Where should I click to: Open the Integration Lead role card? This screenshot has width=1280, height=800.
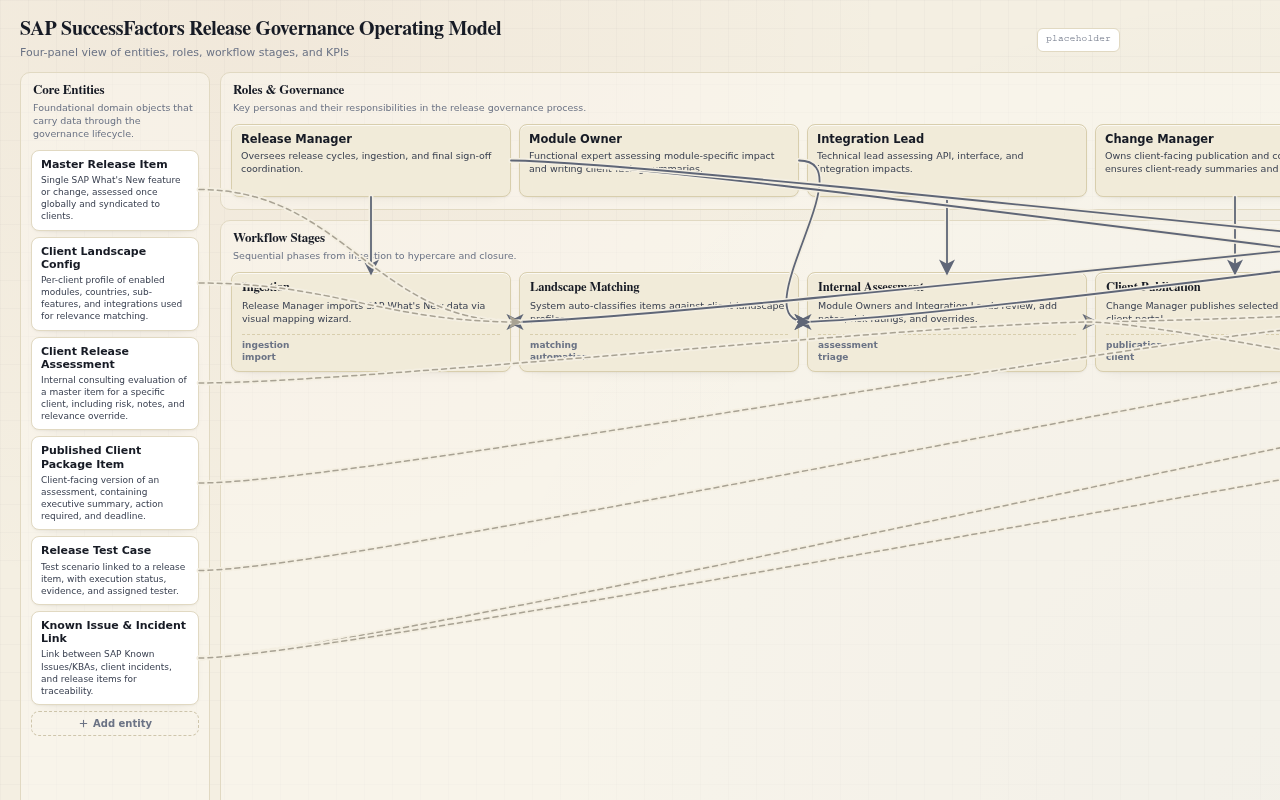pos(947,160)
